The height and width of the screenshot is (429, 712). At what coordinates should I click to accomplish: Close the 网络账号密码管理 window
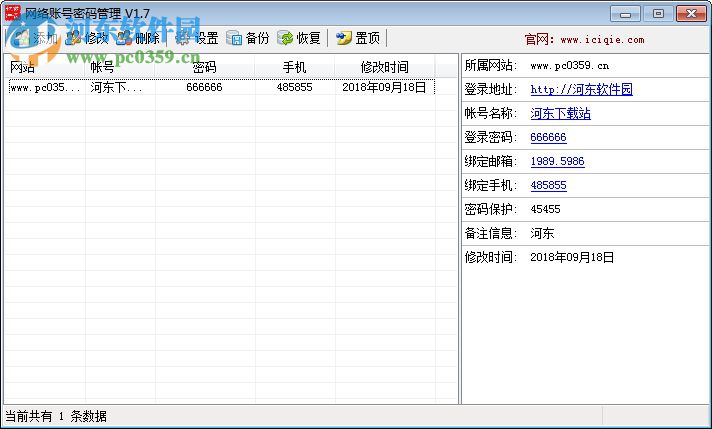[x=691, y=14]
